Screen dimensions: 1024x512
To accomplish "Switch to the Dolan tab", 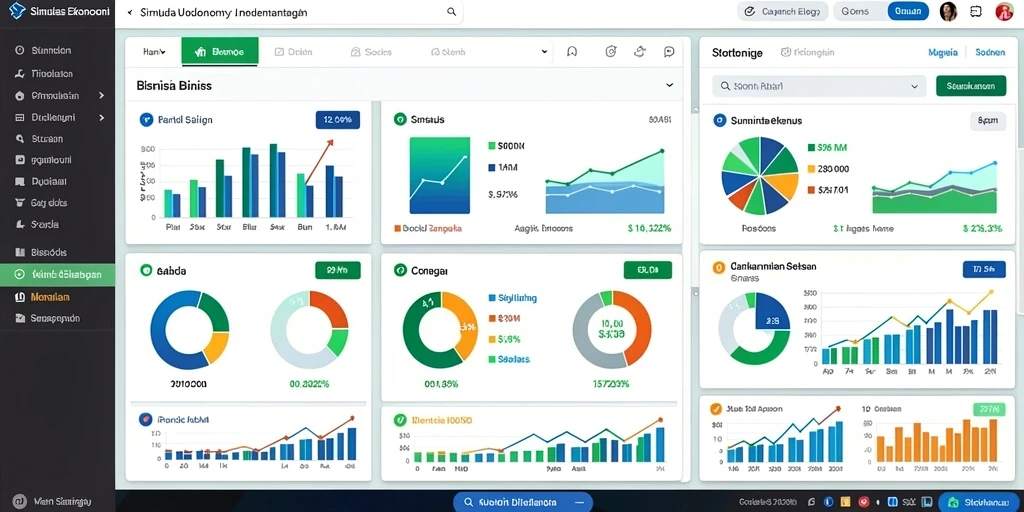I will [293, 52].
